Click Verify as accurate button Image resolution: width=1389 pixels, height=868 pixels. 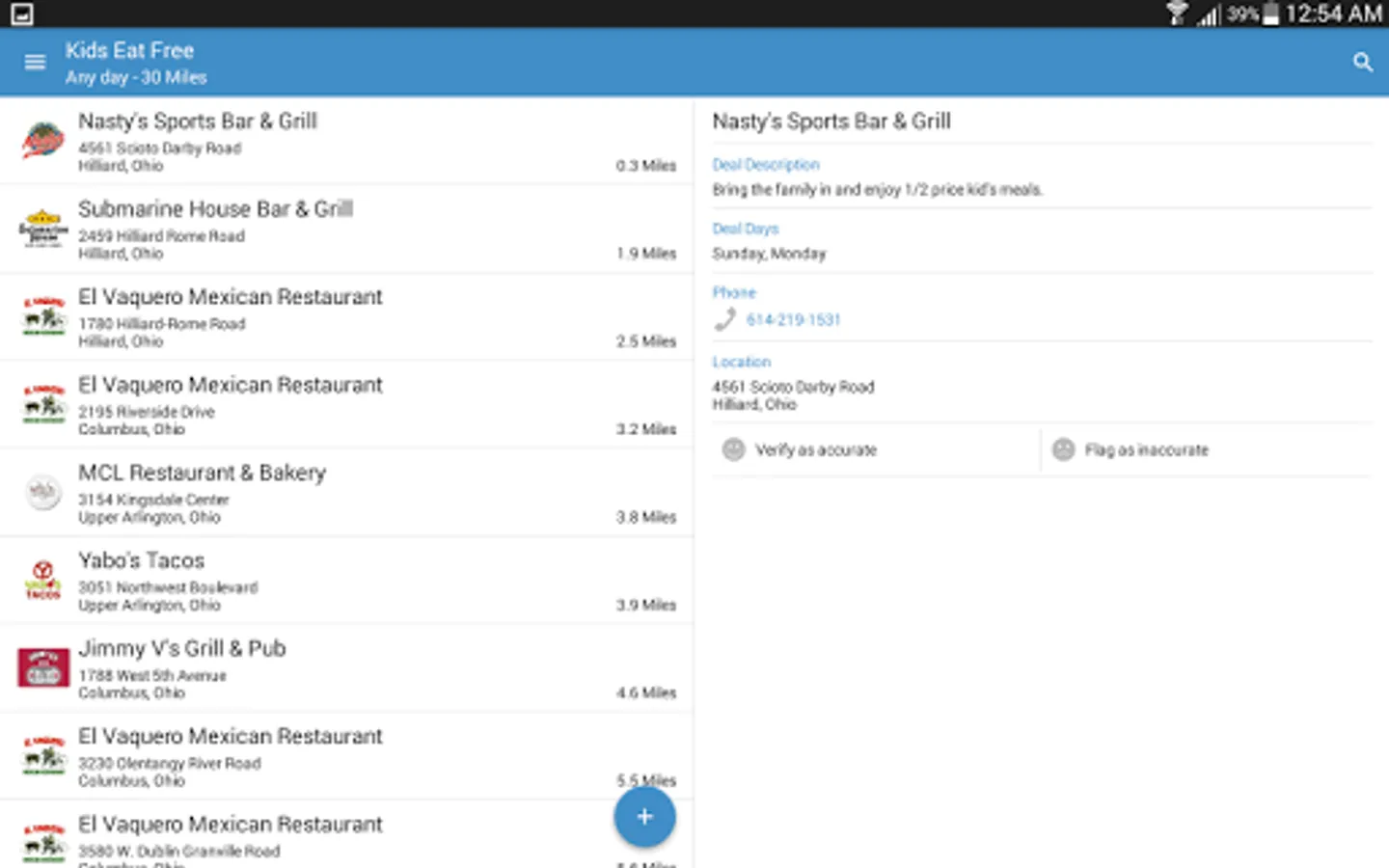876,449
